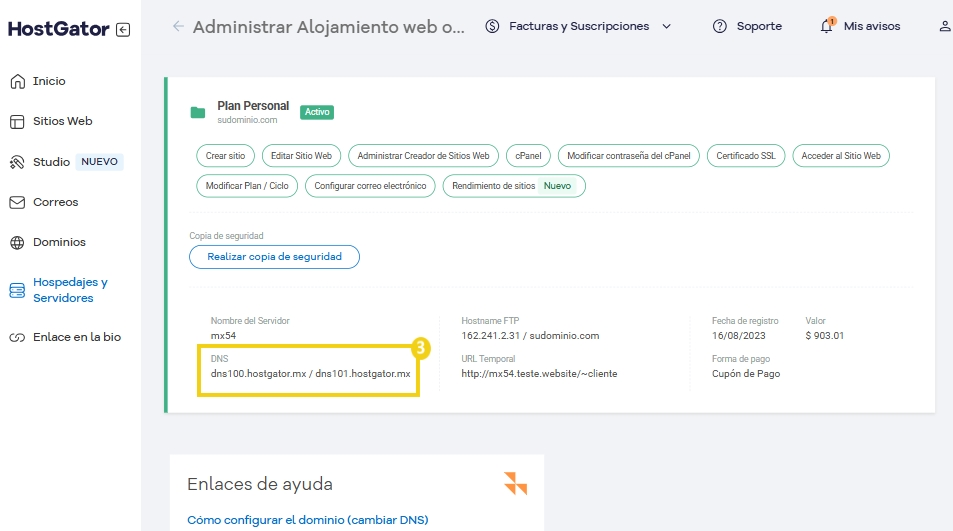Screen dimensions: 953x531
Task: Click the Enlaces de ayuda heading
Action: [260, 484]
